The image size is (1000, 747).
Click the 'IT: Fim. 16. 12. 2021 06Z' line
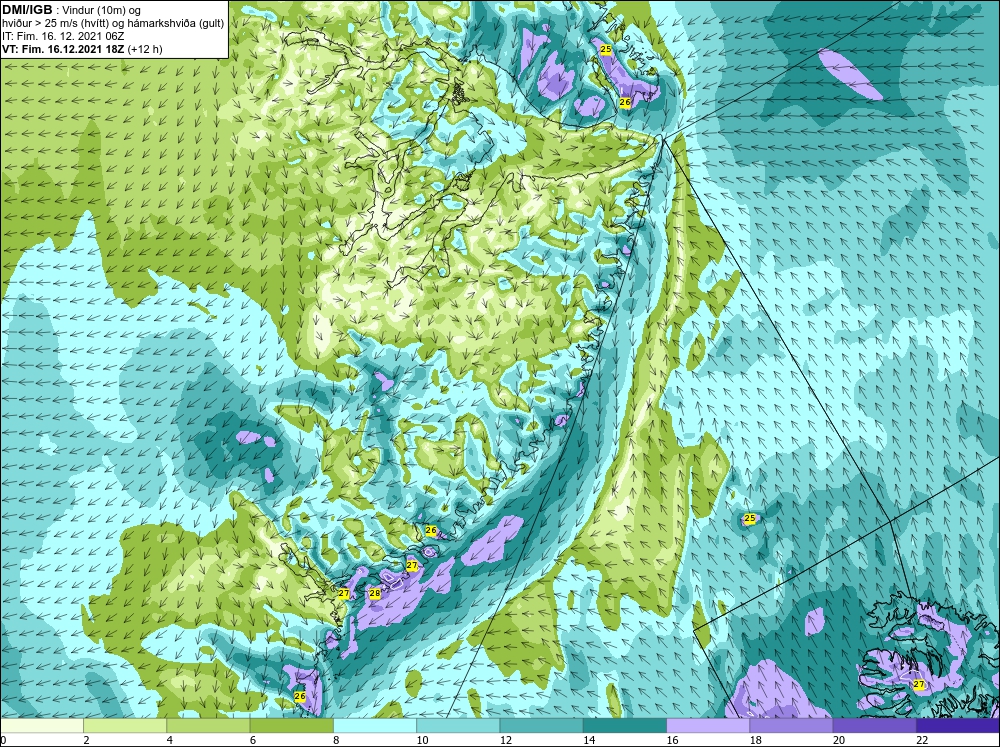click(63, 36)
